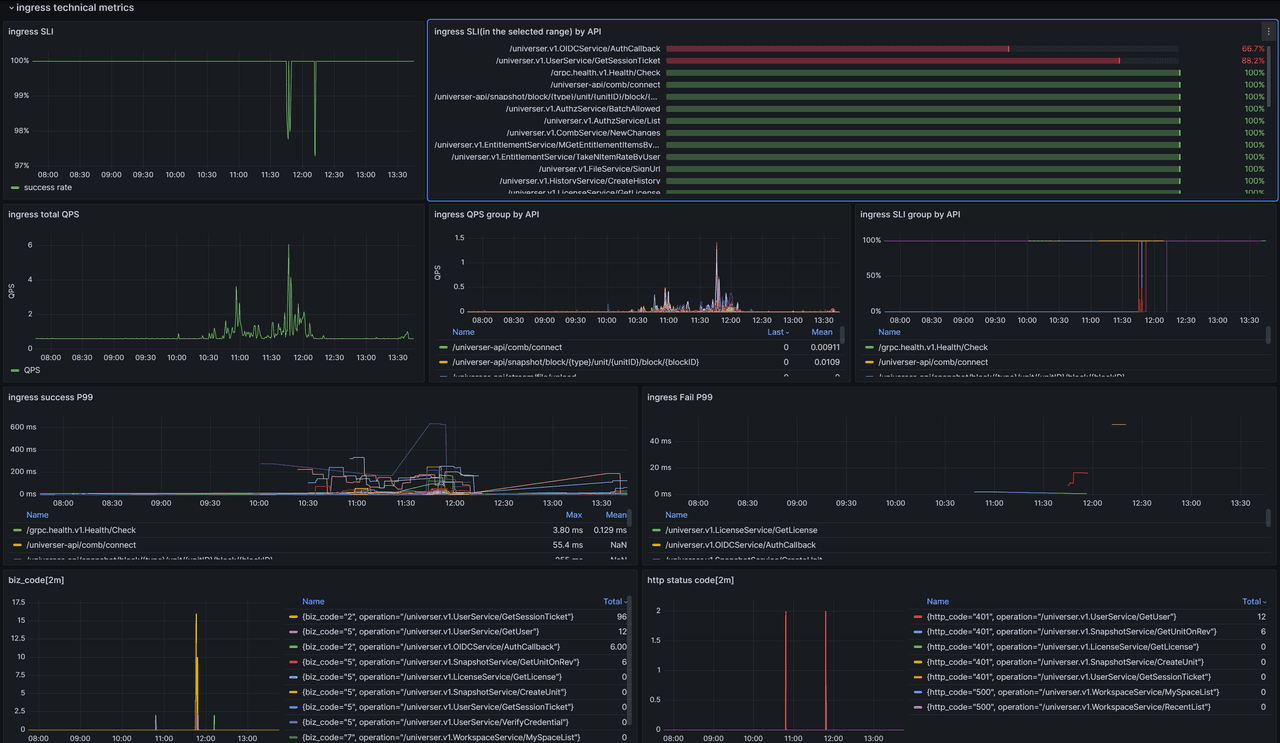Click the Mean column header in ingress QPS group legend
The image size is (1280, 743).
click(821, 332)
